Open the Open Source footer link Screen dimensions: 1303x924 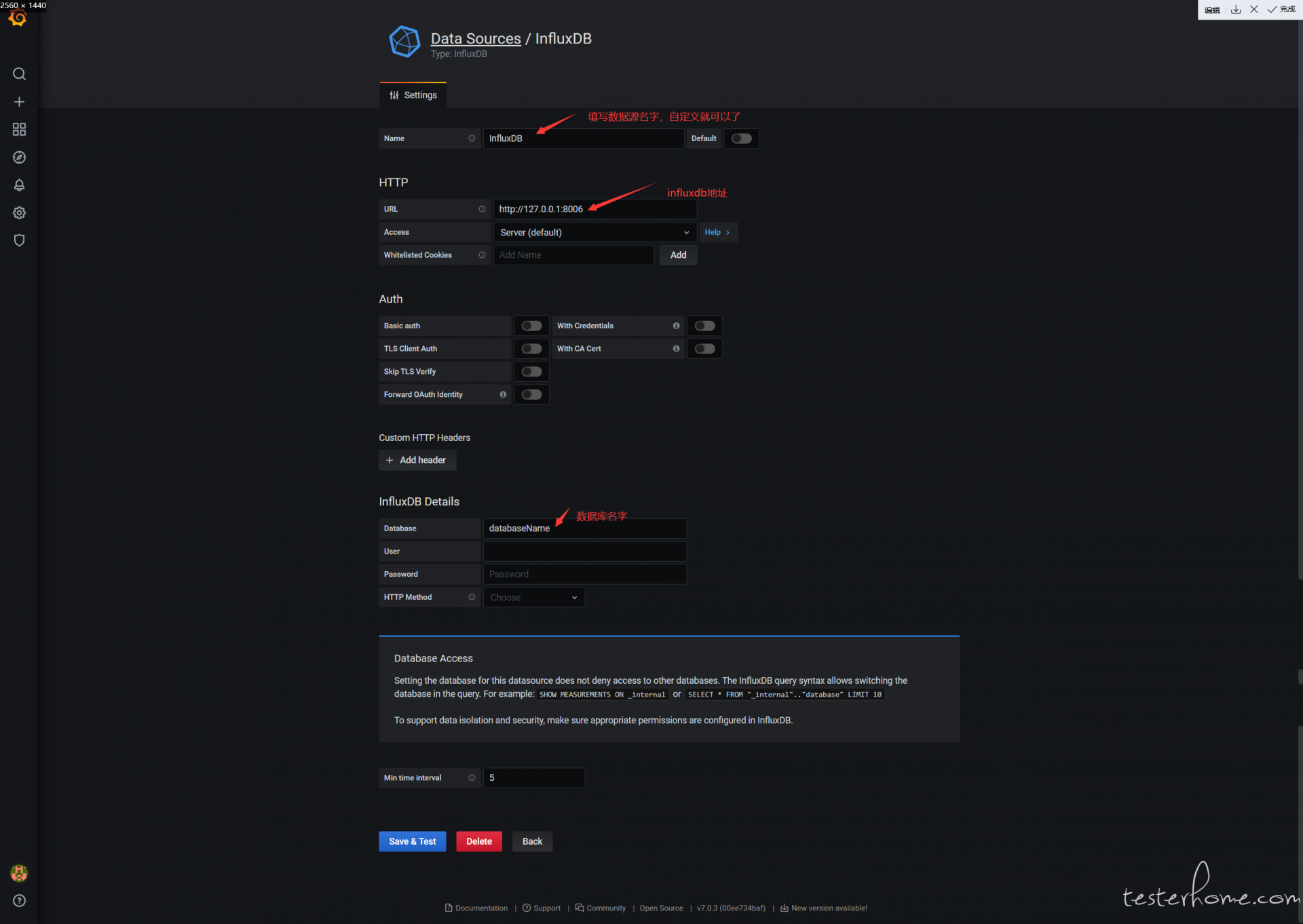coord(661,908)
